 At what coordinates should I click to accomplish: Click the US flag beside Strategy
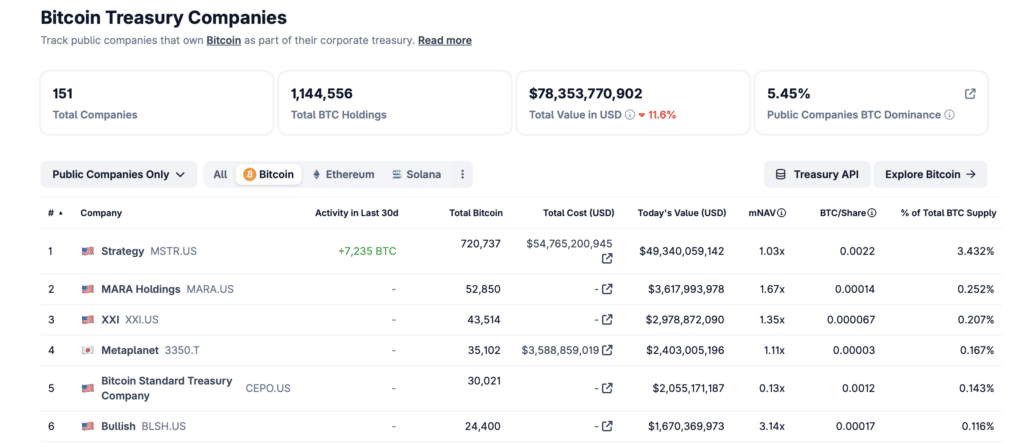click(x=88, y=251)
